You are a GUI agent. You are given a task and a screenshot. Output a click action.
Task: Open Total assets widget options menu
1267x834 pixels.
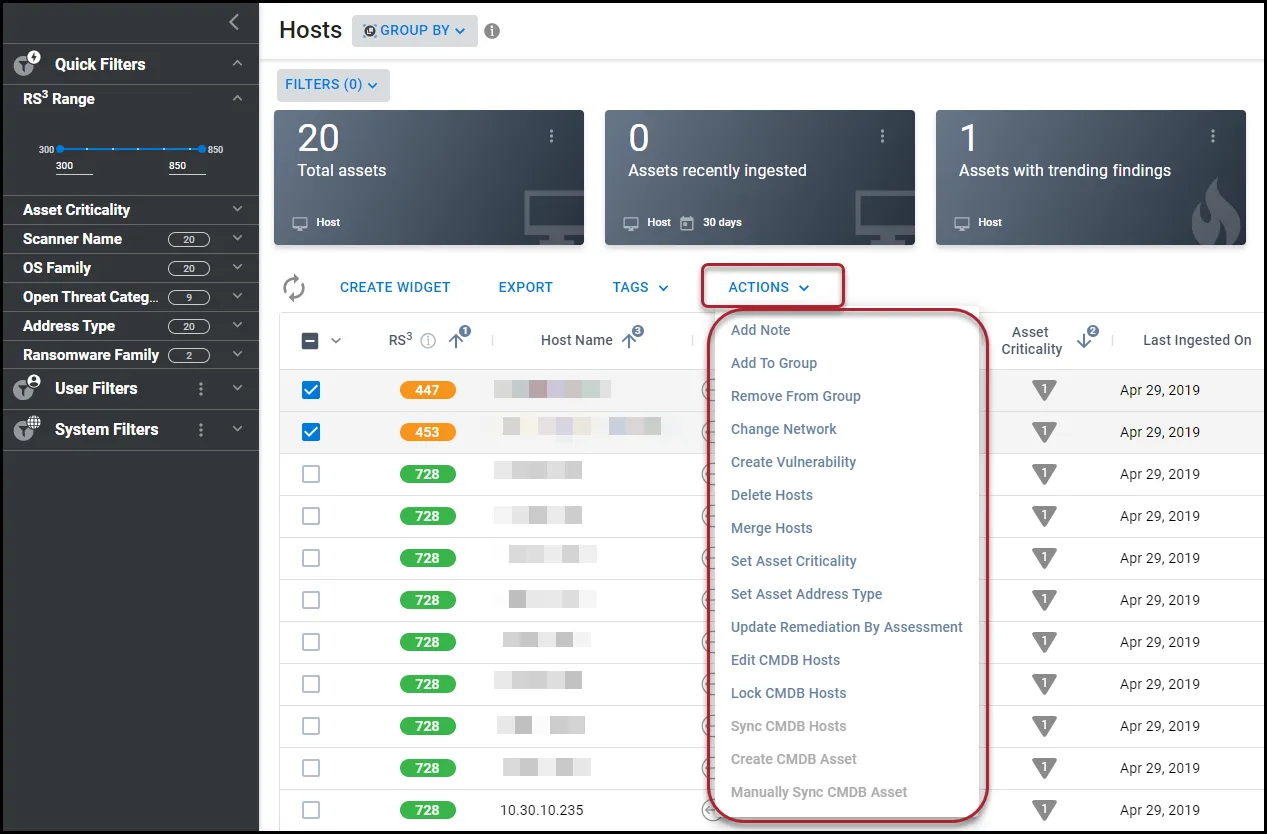click(552, 136)
